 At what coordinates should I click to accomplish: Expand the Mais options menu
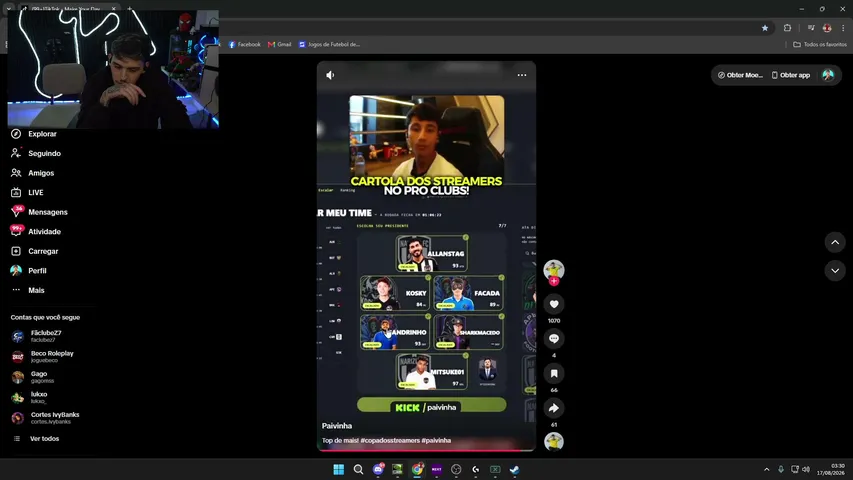click(28, 290)
